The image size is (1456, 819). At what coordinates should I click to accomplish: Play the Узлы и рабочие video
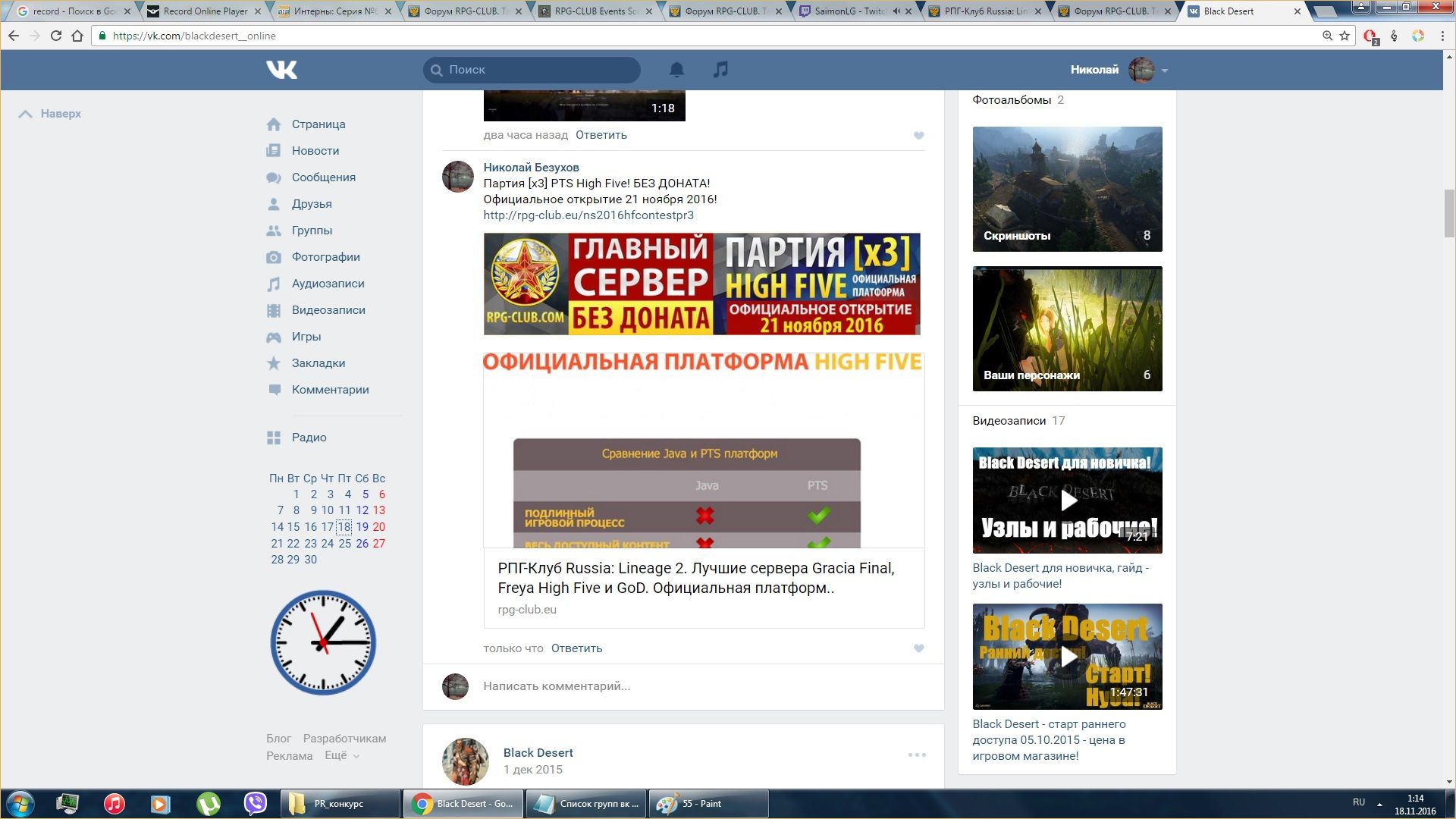click(1067, 500)
